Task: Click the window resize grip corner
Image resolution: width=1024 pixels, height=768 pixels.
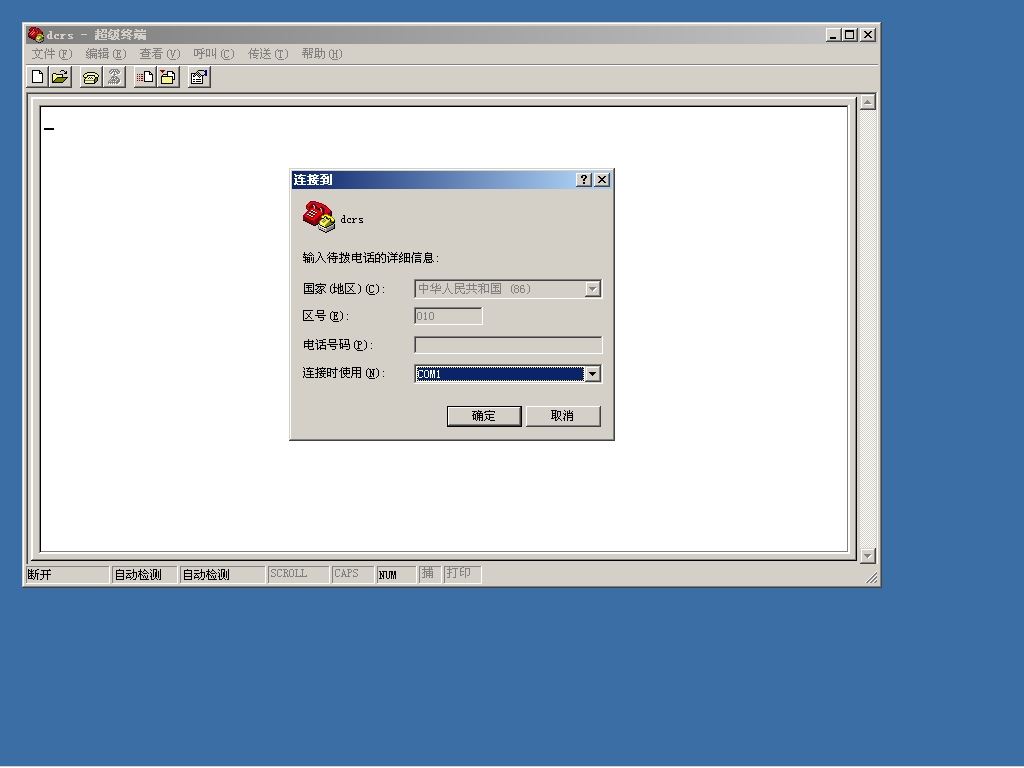Action: pos(872,578)
